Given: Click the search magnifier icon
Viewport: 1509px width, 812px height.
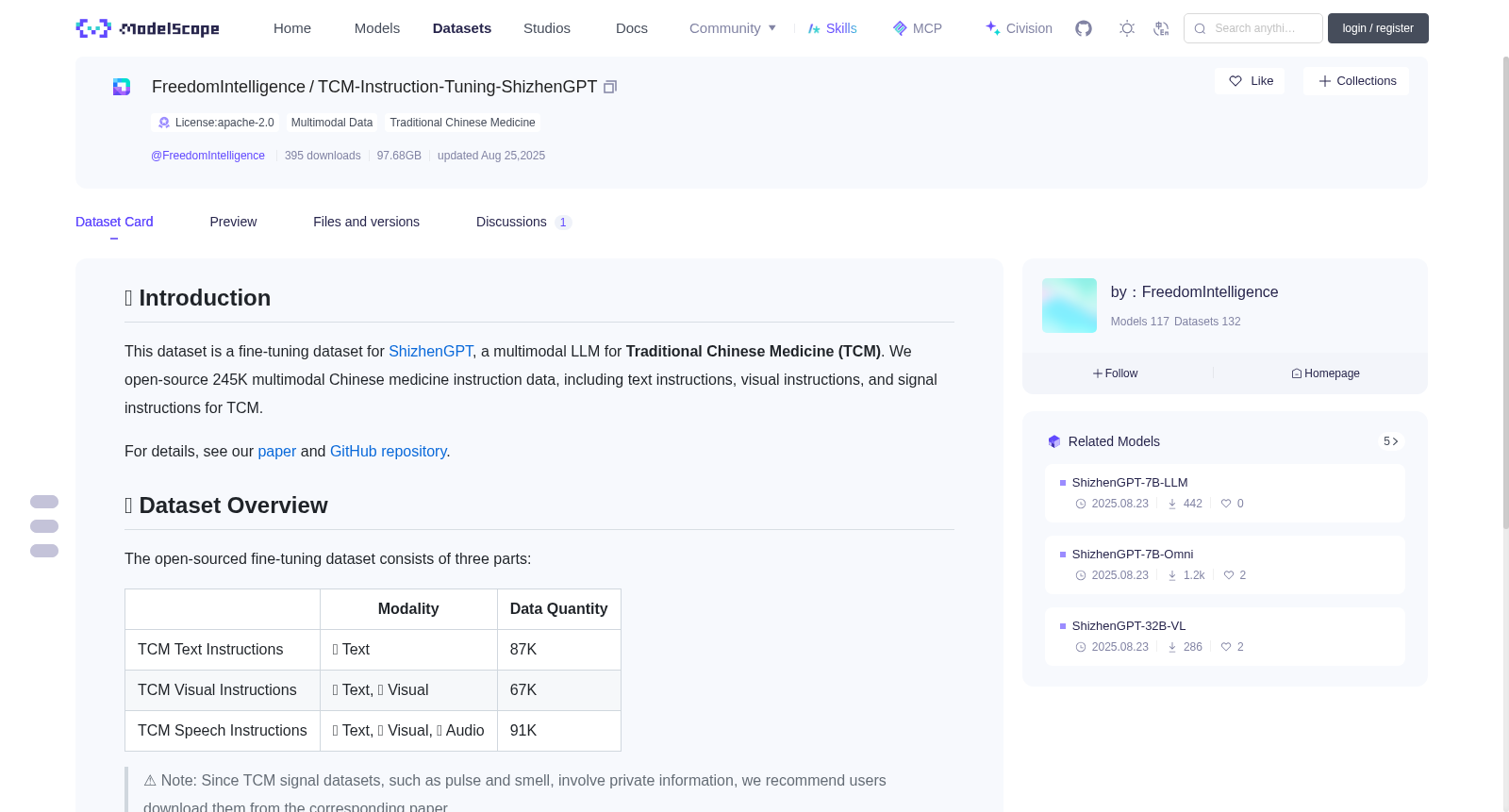Looking at the screenshot, I should coord(1200,28).
